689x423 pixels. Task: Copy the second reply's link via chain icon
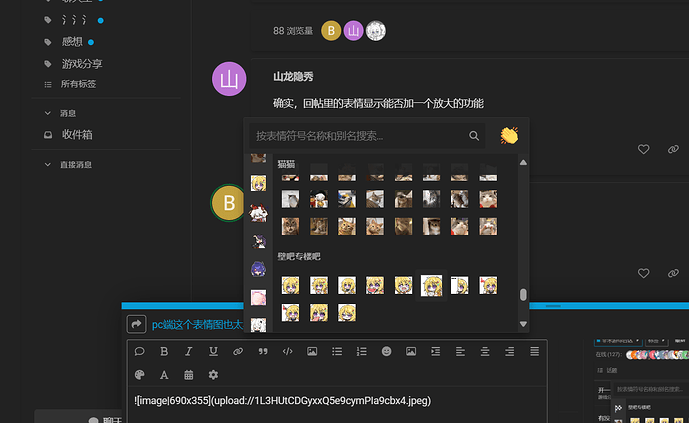pos(673,273)
